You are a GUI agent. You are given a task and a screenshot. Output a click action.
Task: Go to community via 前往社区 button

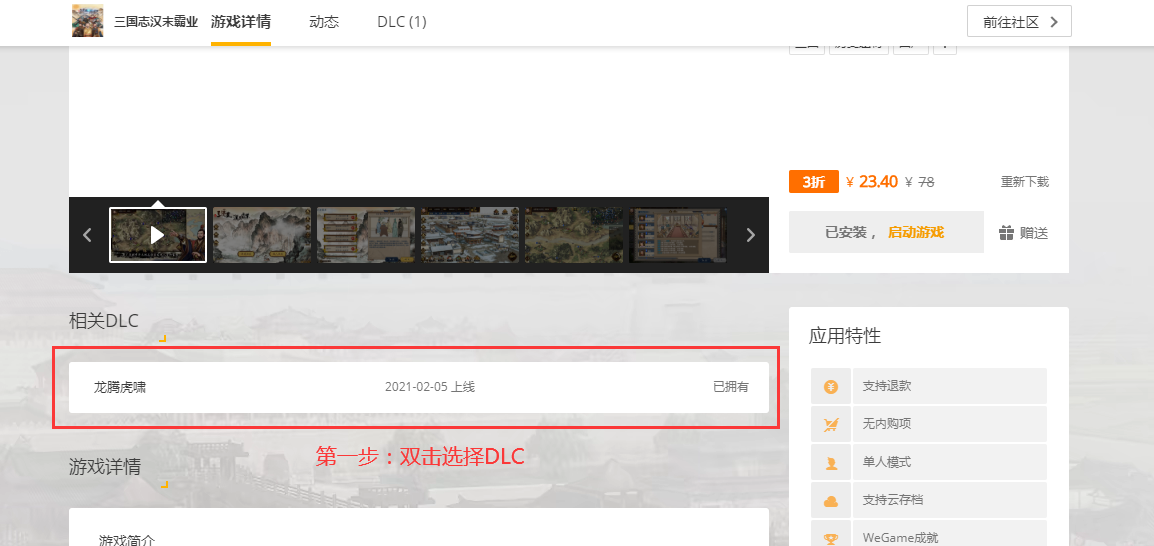pyautogui.click(x=1019, y=21)
